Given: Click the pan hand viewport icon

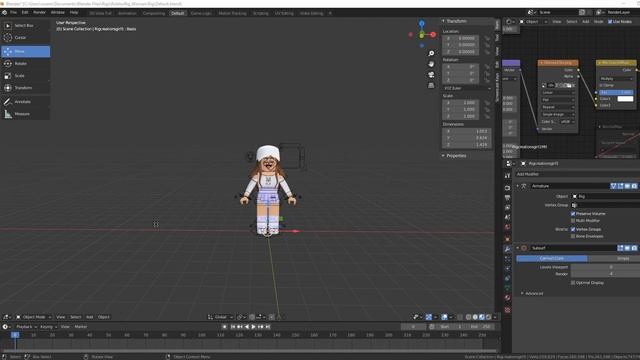Looking at the screenshot, I should [x=431, y=64].
